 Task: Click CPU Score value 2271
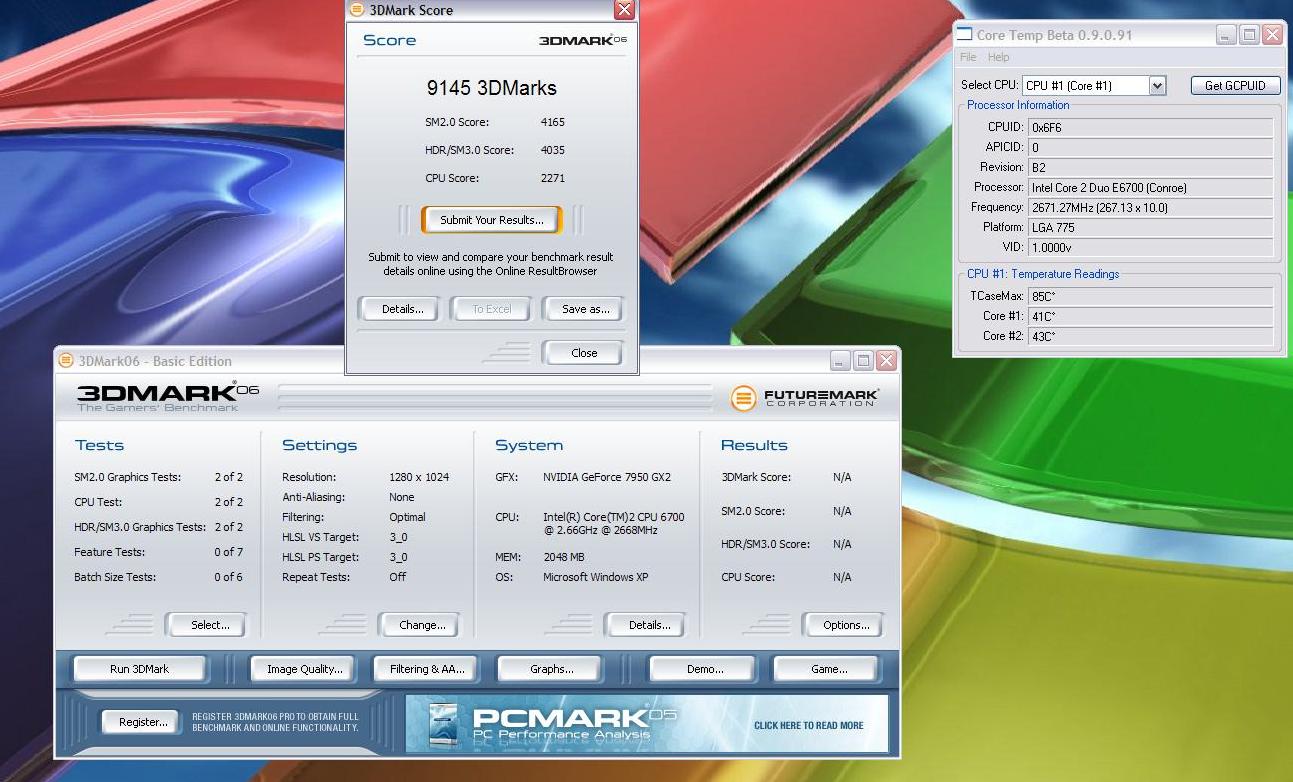click(x=553, y=178)
